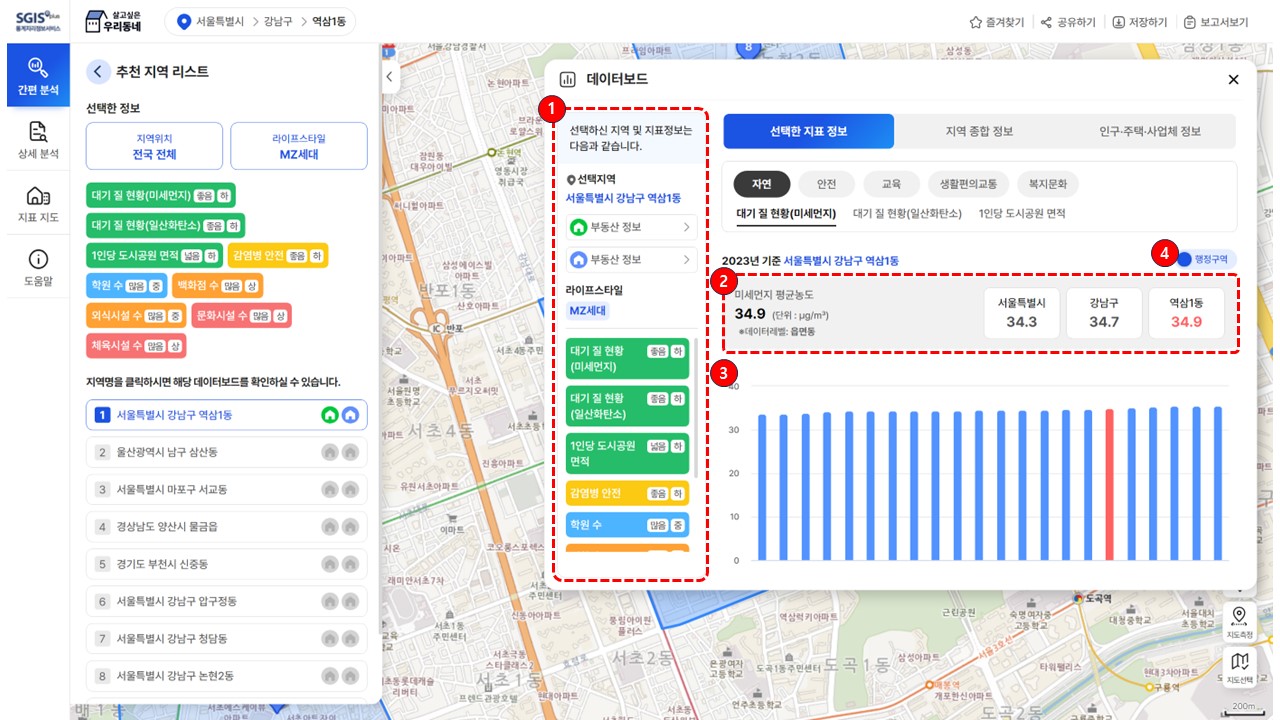Click the 저장하기 download icon
Screen dimensions: 1280x720
click(1118, 22)
